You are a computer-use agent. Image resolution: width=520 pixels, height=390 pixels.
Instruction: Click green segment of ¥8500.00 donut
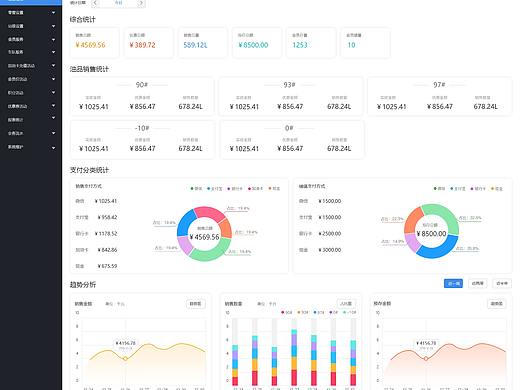(x=445, y=215)
